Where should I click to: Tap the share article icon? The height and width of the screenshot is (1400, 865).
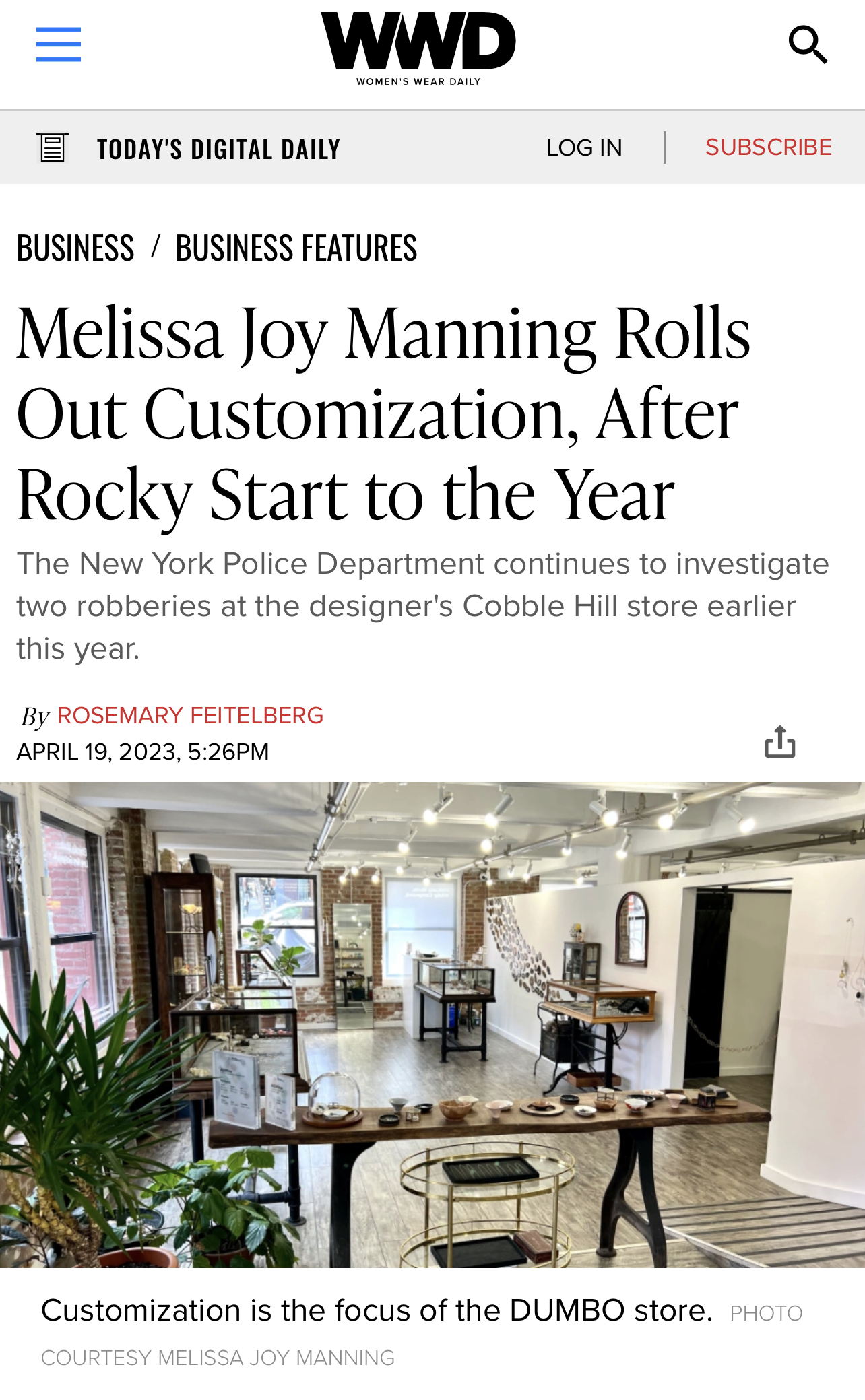pos(779,741)
